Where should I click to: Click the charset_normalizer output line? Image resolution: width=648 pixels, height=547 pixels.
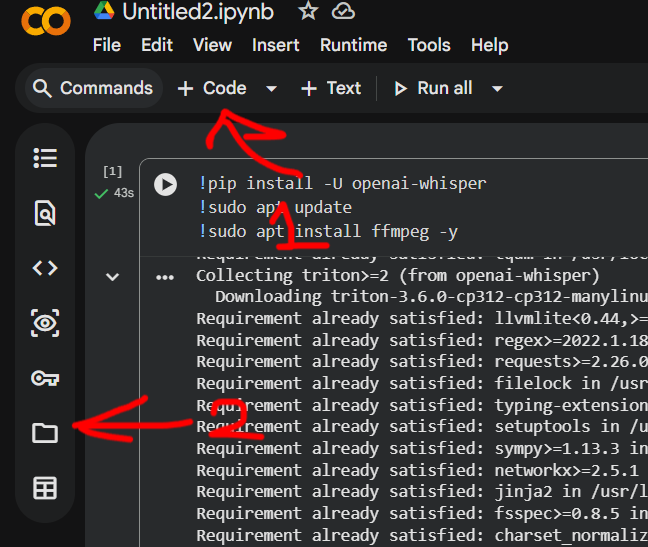point(422,535)
